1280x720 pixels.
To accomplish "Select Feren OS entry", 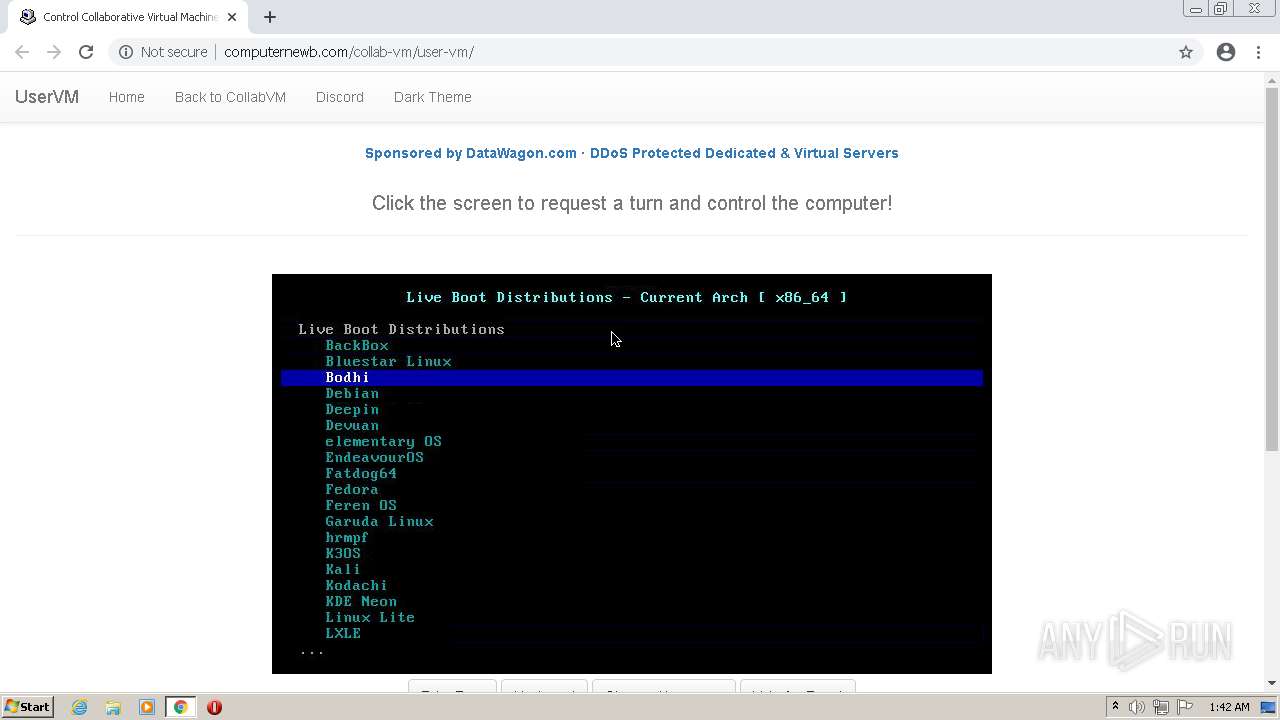I will [x=361, y=505].
